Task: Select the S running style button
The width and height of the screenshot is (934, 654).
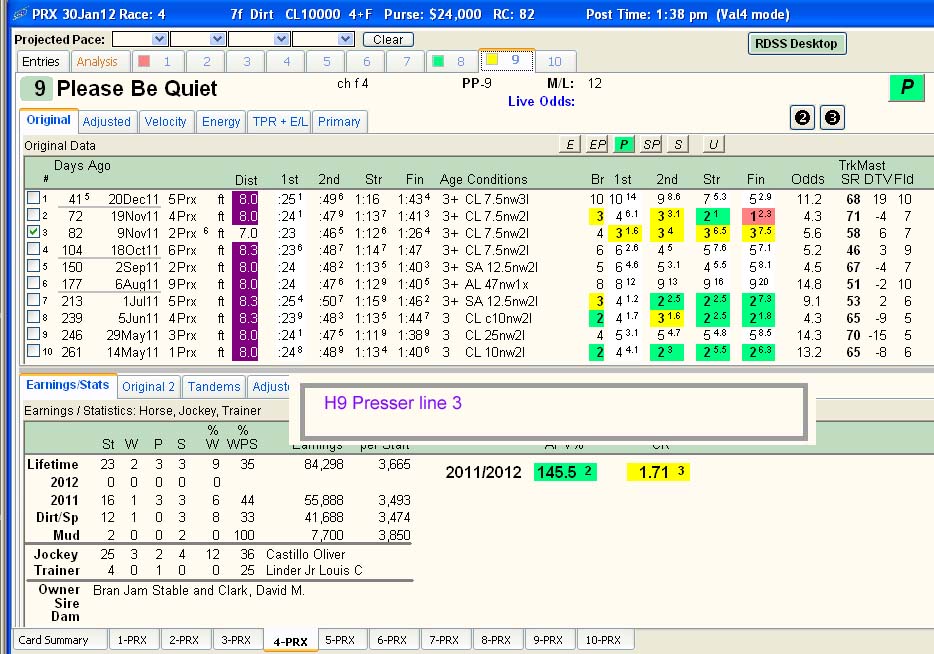Action: 678,144
